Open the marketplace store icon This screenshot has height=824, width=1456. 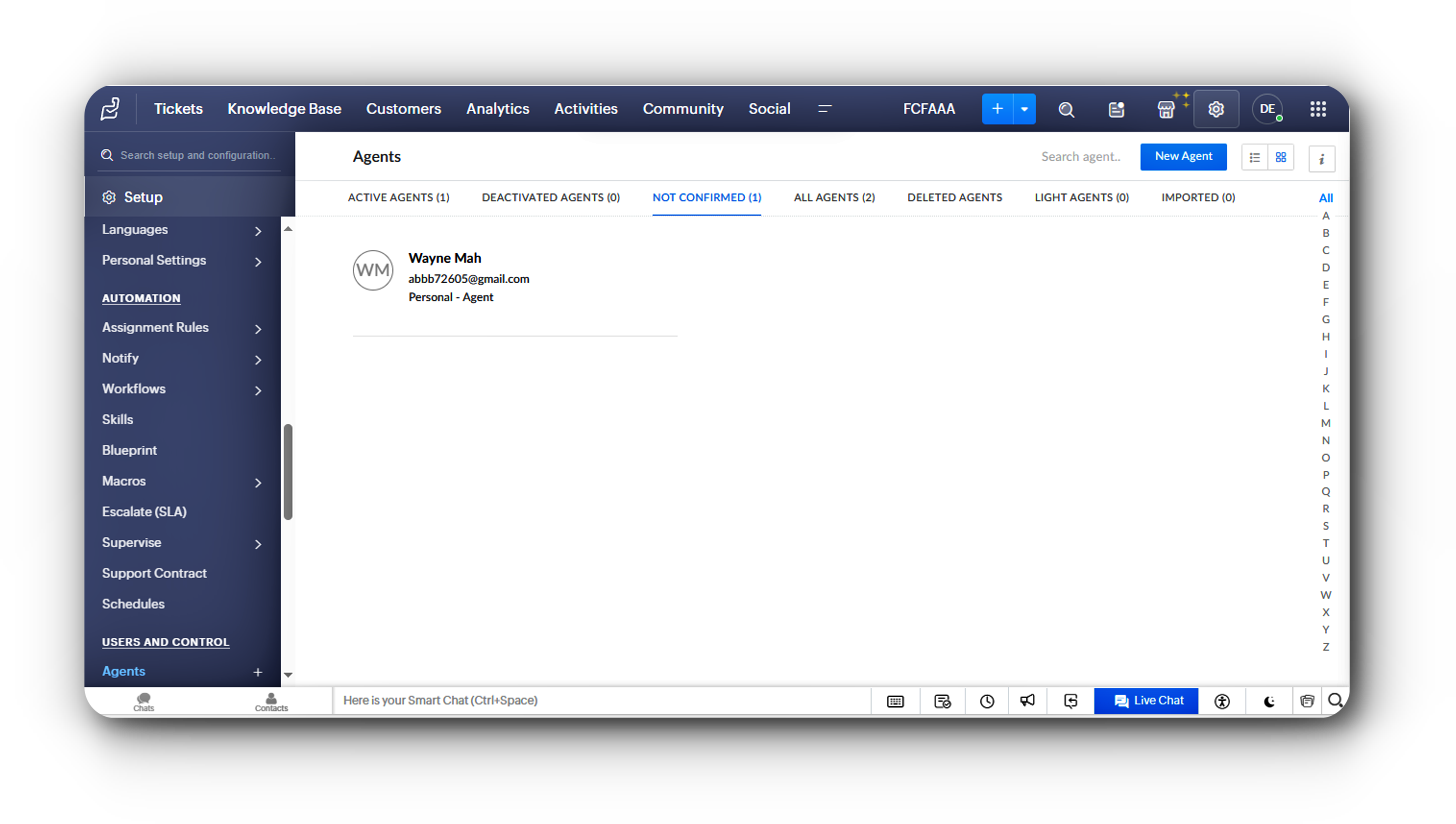click(1166, 110)
